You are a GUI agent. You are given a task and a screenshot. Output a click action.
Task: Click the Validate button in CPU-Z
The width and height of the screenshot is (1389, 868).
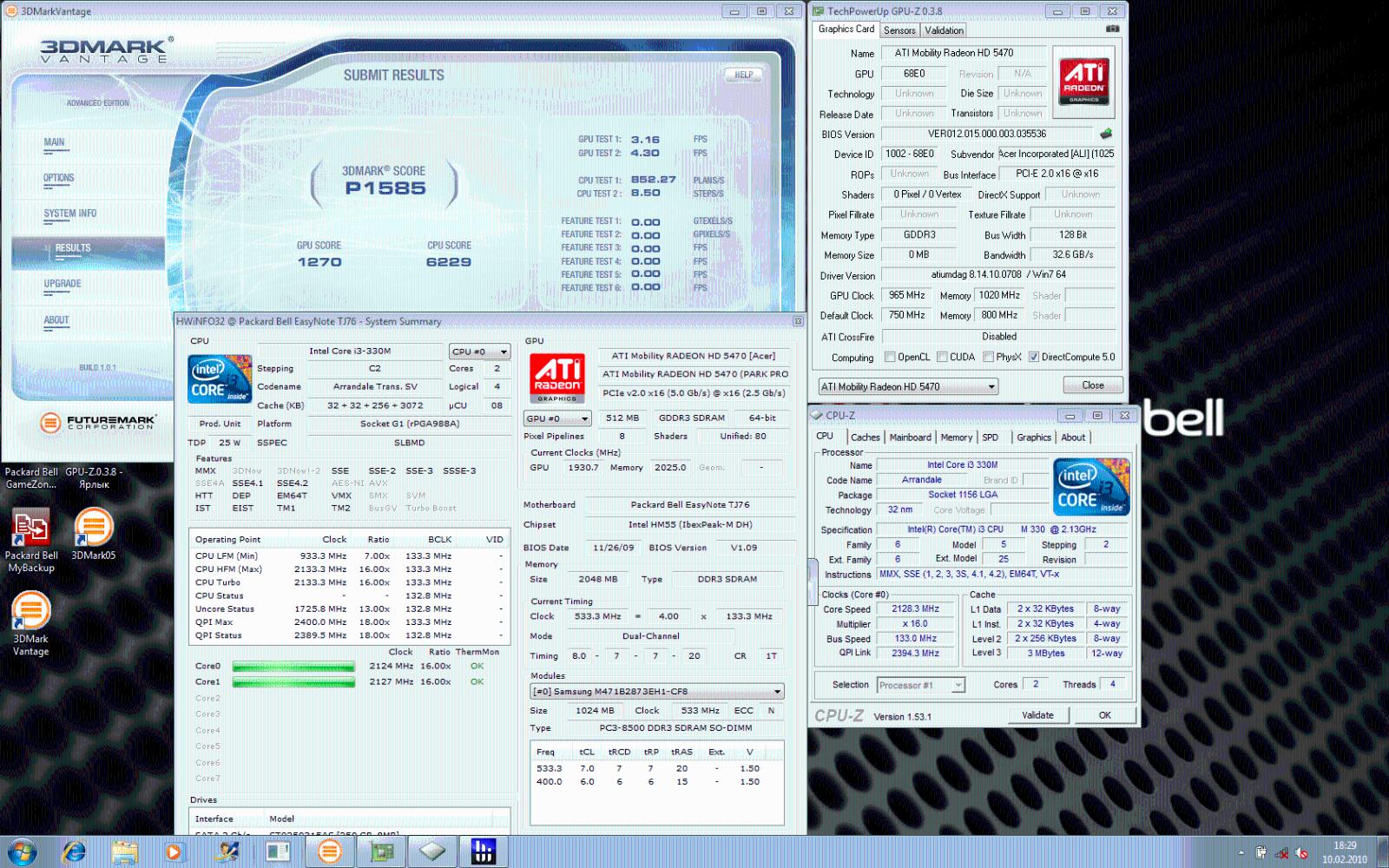pyautogui.click(x=1037, y=715)
